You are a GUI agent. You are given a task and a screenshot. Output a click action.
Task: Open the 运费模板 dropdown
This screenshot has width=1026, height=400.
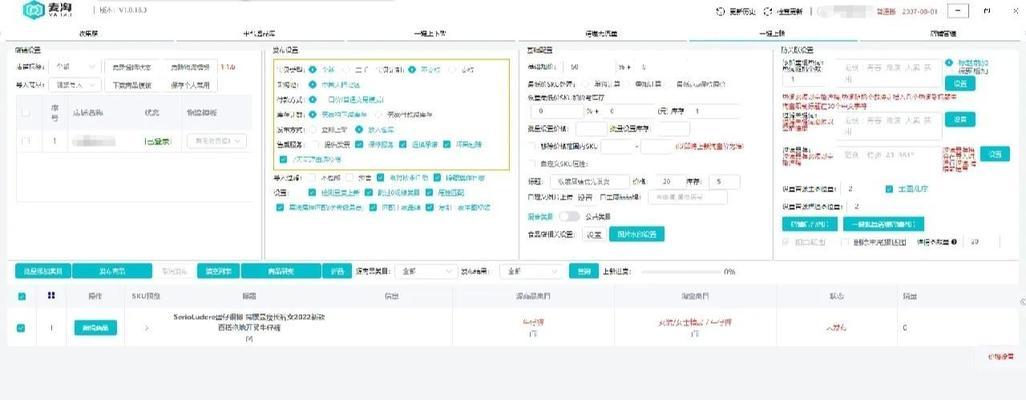click(x=75, y=66)
